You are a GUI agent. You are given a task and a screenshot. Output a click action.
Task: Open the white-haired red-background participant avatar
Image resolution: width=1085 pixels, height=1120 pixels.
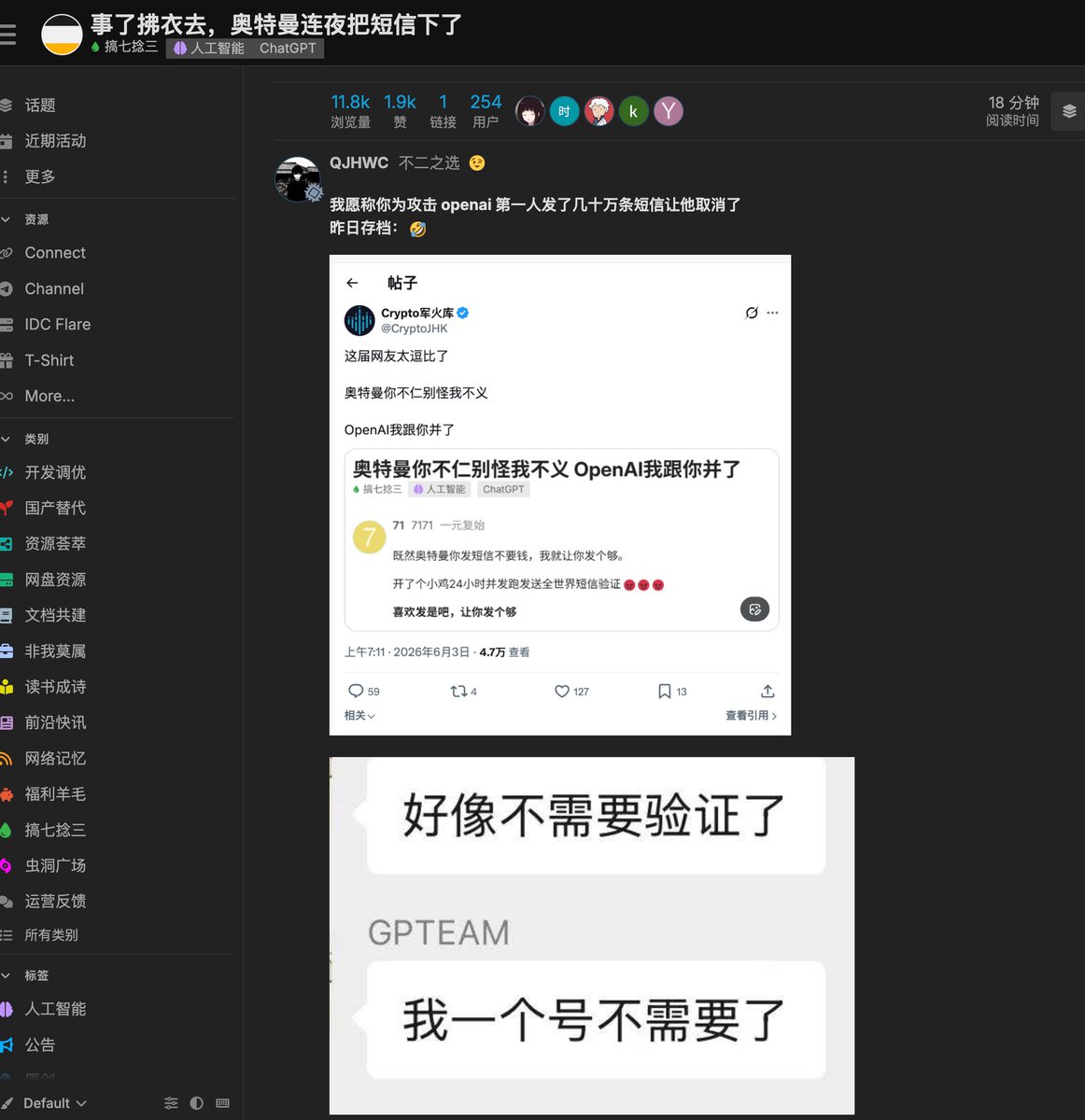point(599,111)
